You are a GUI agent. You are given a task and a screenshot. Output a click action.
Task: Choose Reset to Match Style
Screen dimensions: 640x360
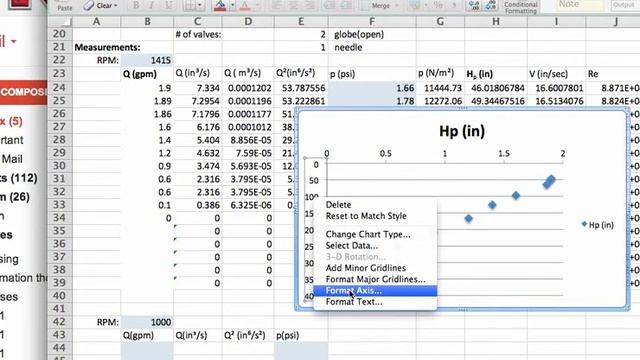tap(366, 216)
